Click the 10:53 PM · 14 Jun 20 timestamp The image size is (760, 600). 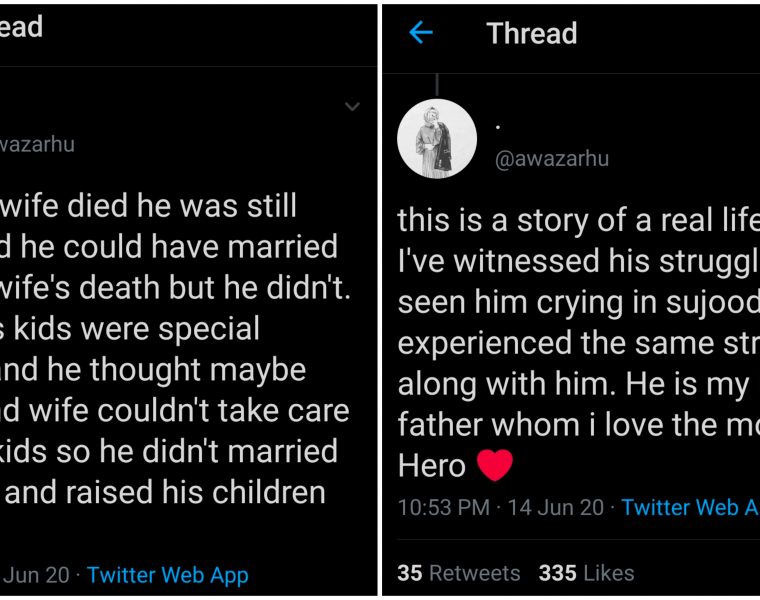click(500, 507)
